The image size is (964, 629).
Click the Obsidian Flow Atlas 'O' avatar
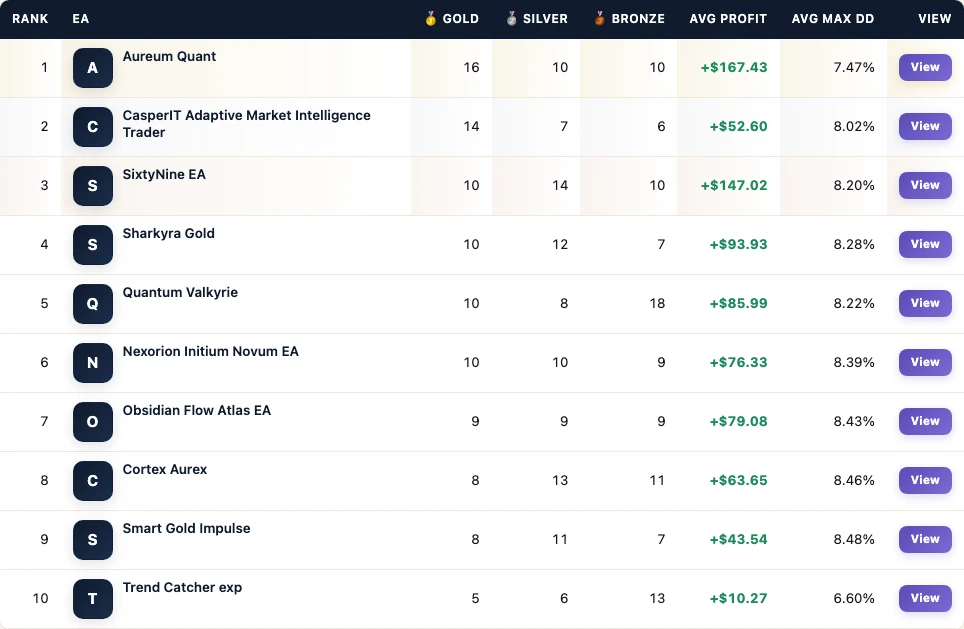[93, 422]
